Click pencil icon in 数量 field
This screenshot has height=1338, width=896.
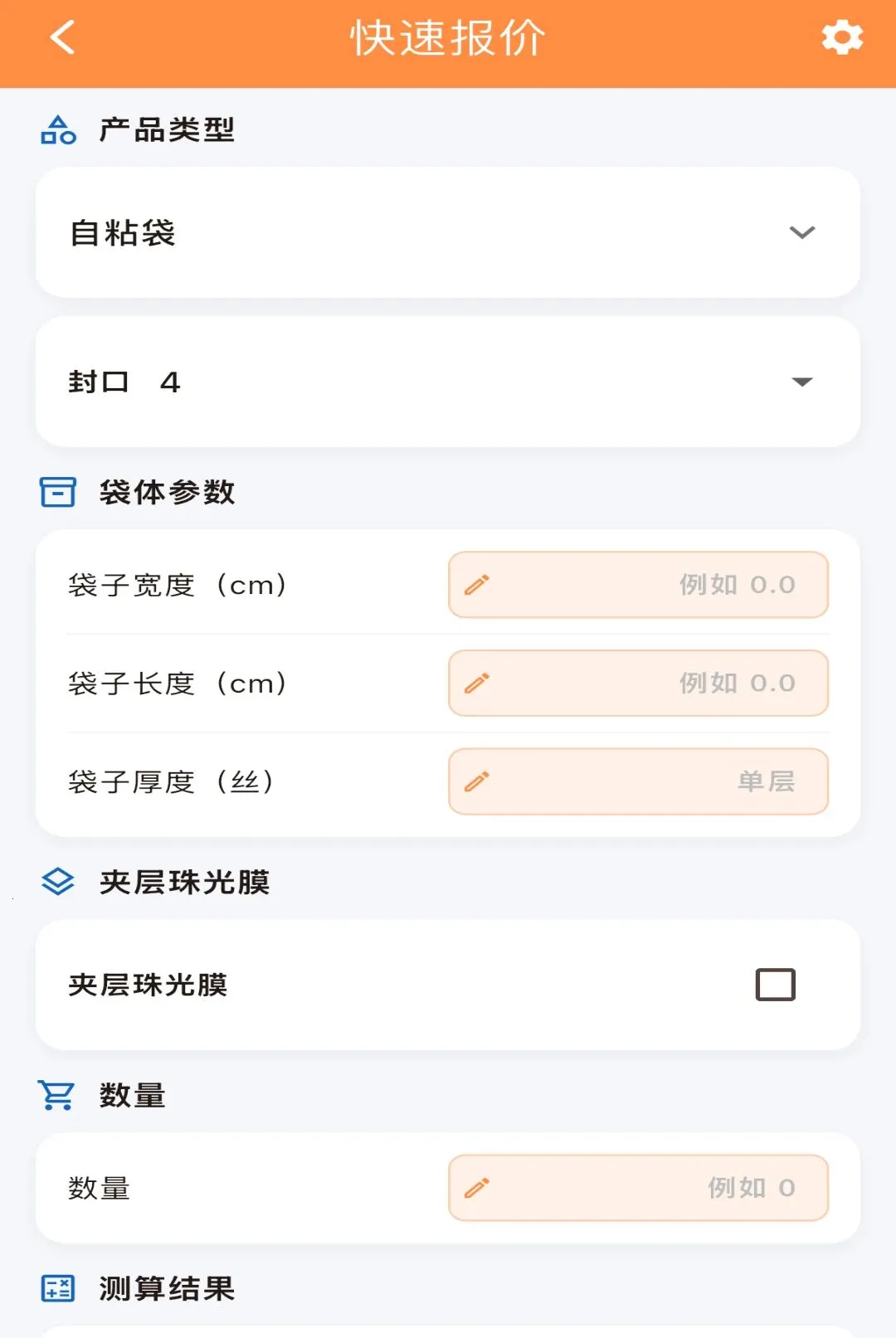tap(477, 1188)
